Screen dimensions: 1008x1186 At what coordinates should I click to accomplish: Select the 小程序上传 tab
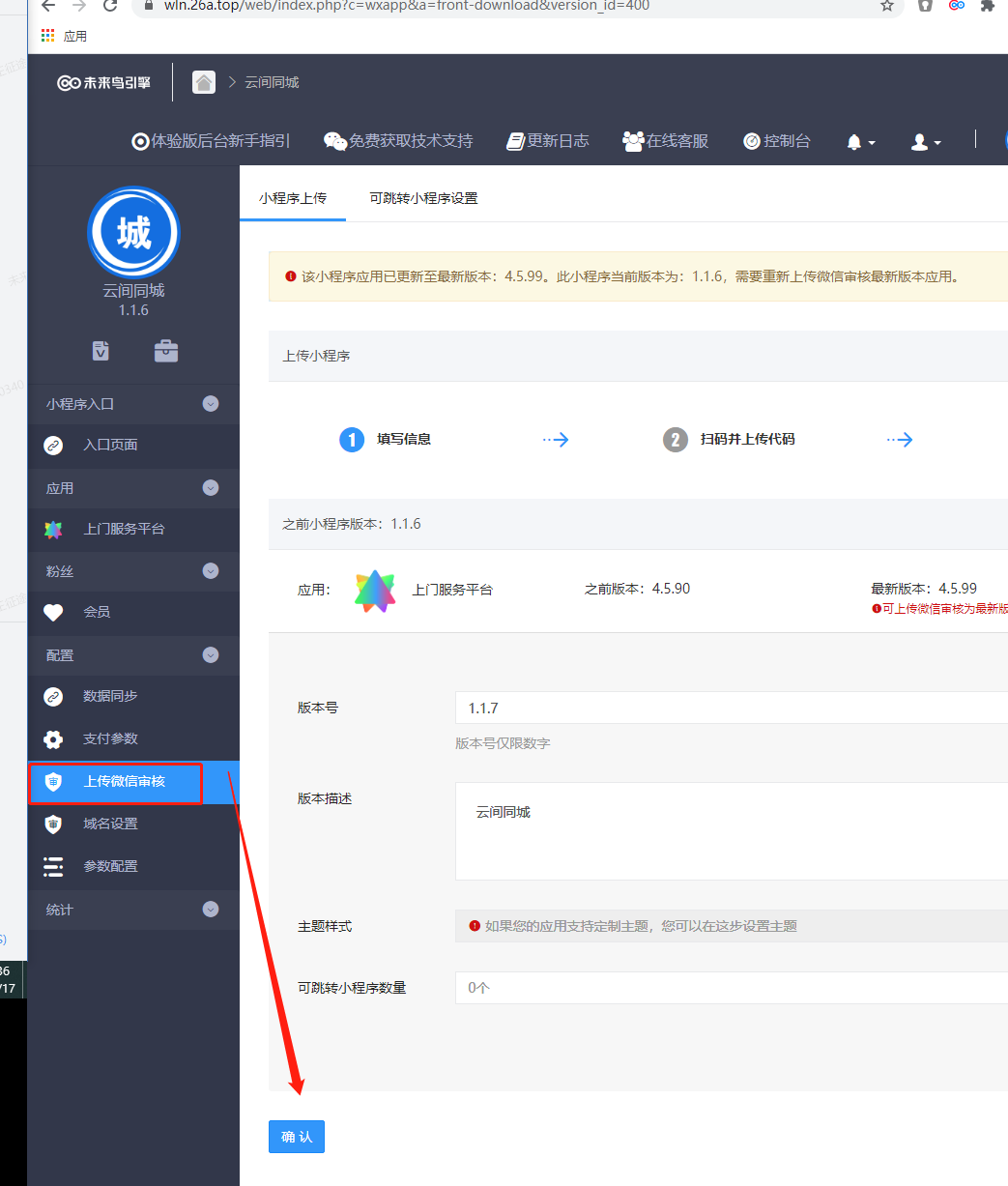click(x=293, y=198)
